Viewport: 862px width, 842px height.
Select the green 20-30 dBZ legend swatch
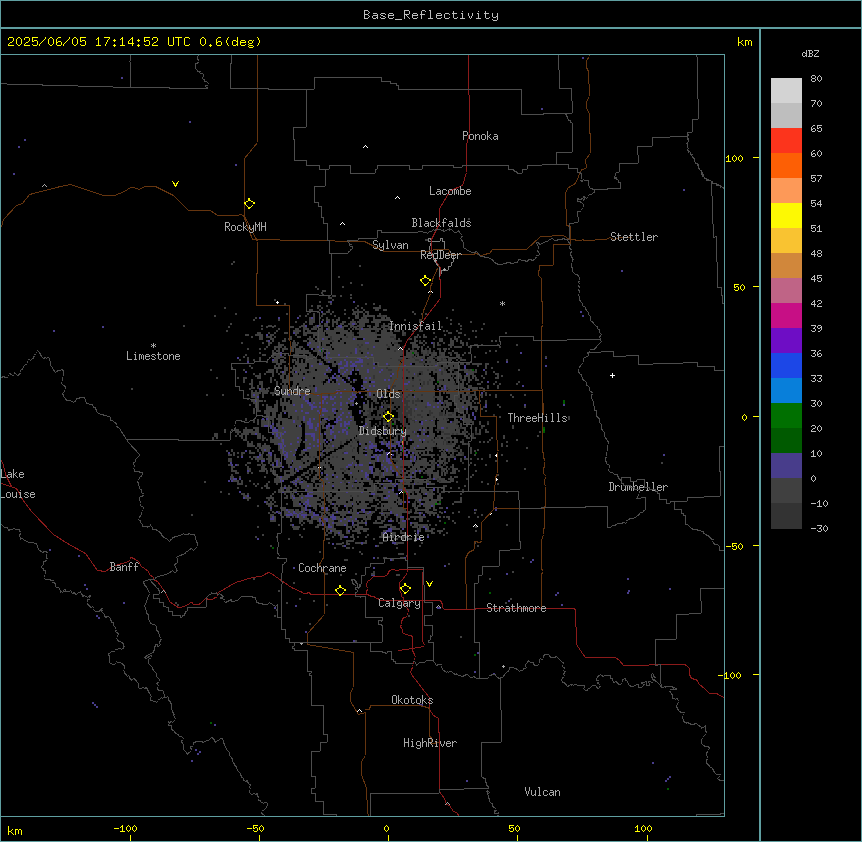pyautogui.click(x=786, y=416)
